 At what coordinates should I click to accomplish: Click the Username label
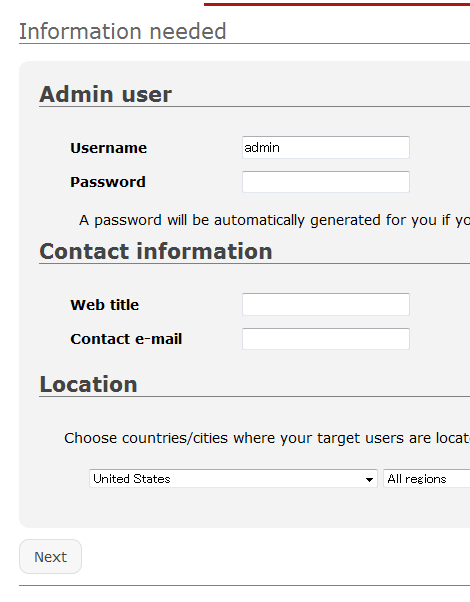click(109, 148)
